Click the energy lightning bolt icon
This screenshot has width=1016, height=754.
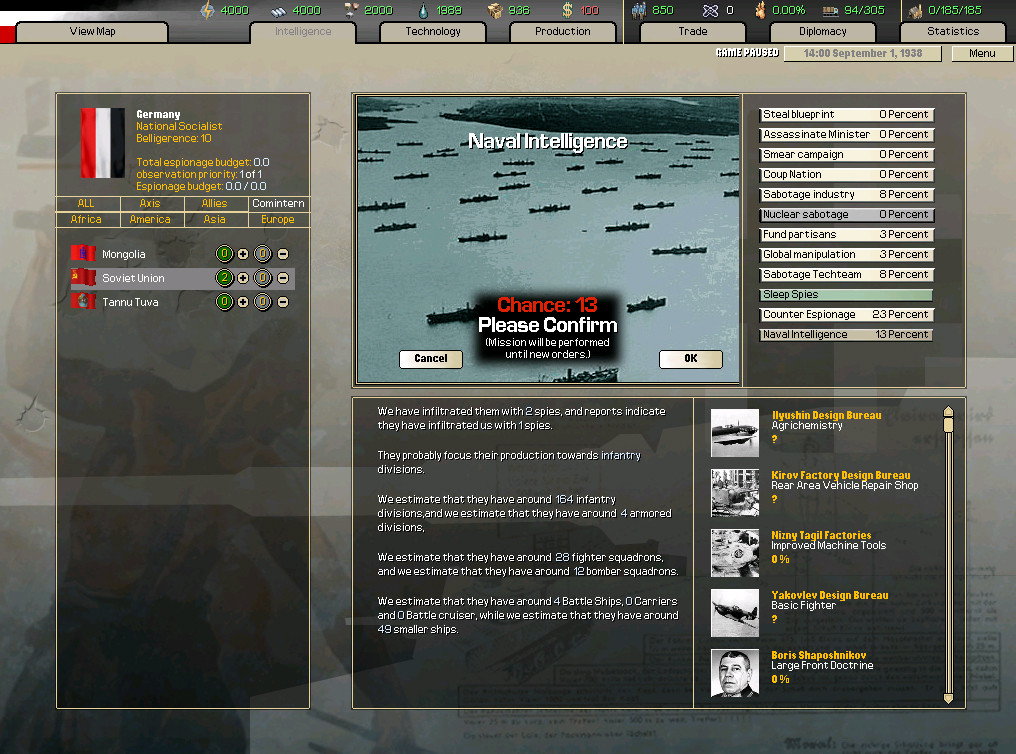207,10
